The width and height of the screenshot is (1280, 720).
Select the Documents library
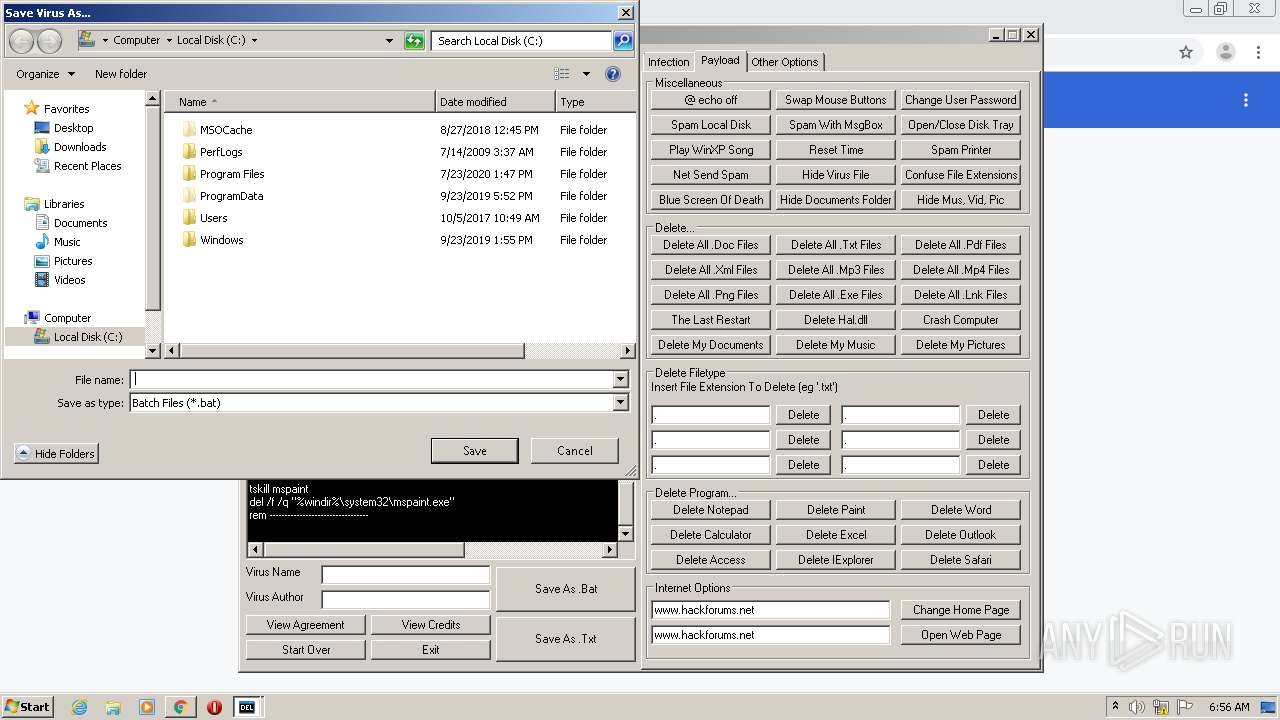click(x=80, y=223)
